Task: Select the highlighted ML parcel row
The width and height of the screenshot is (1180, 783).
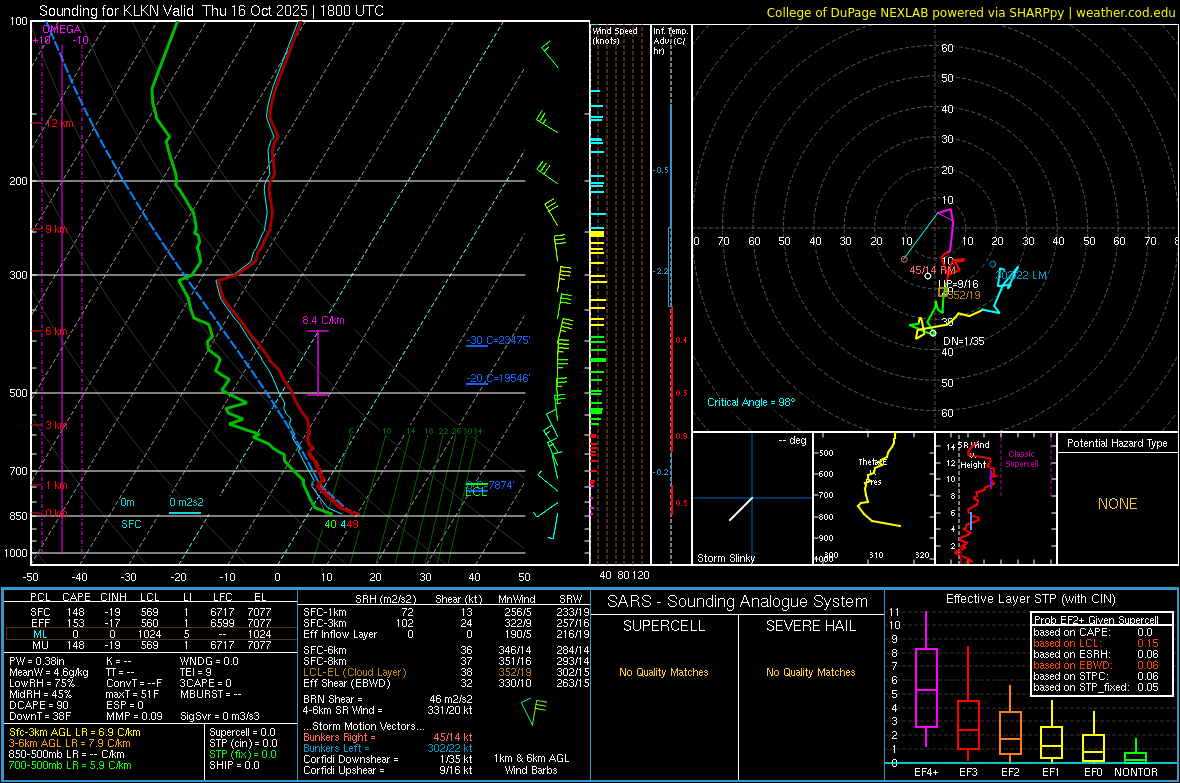Action: coord(151,634)
